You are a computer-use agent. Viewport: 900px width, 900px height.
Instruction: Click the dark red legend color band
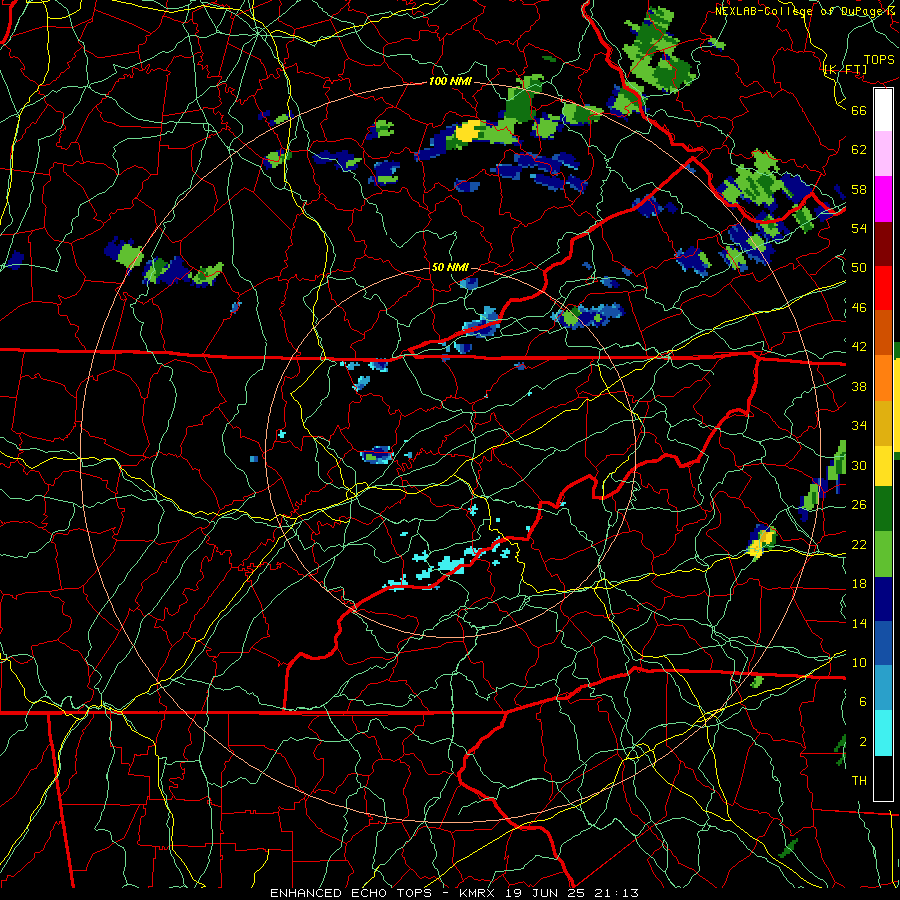883,244
